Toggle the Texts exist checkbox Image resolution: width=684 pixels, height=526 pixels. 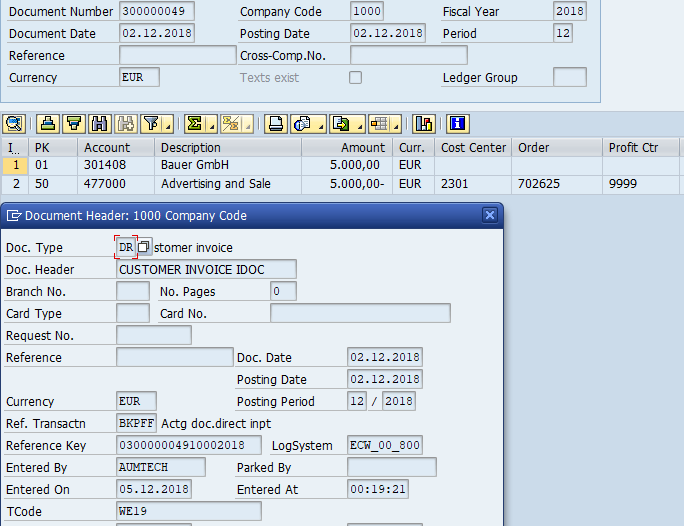click(x=355, y=78)
